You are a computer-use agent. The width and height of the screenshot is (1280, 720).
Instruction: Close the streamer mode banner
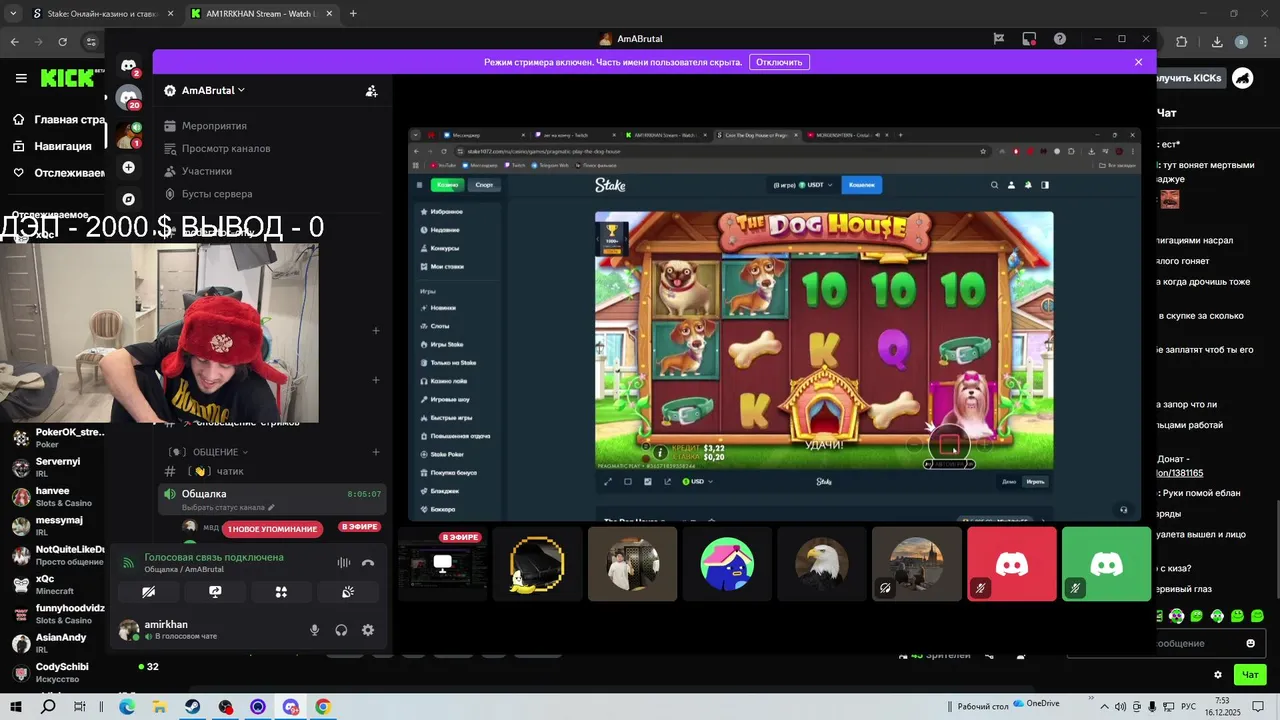pos(1138,62)
